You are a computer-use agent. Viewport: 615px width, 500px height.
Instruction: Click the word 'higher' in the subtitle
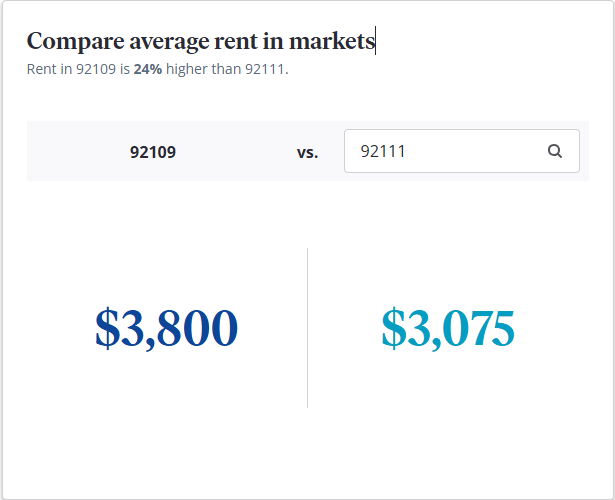pos(187,69)
